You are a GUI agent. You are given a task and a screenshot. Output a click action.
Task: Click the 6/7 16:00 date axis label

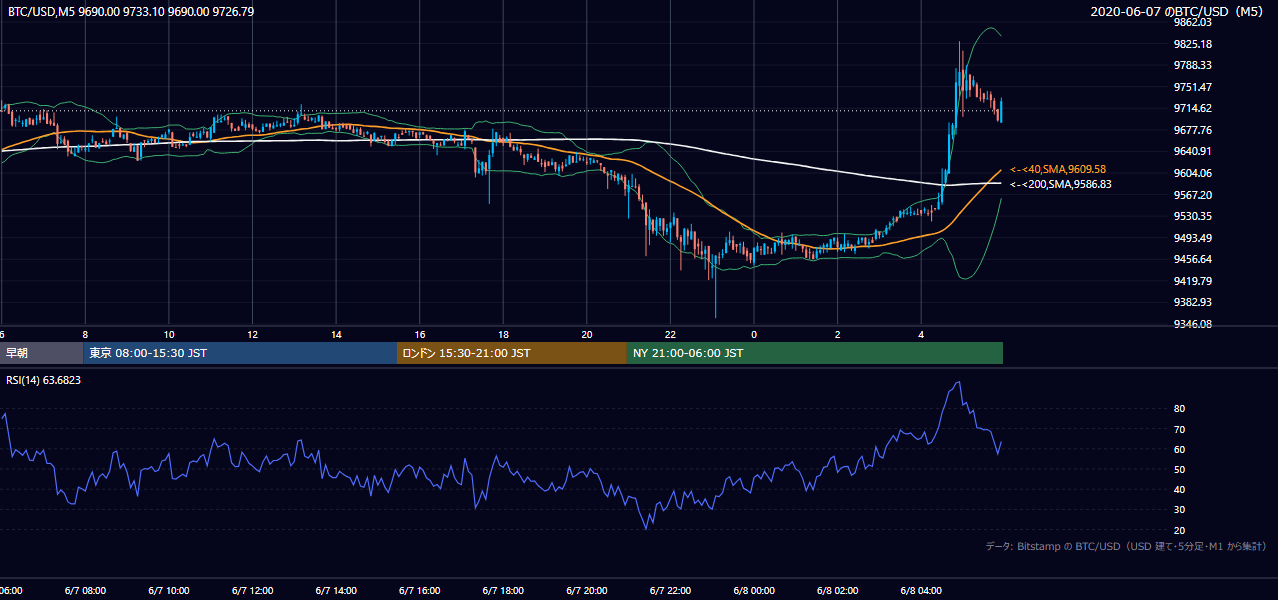419,591
